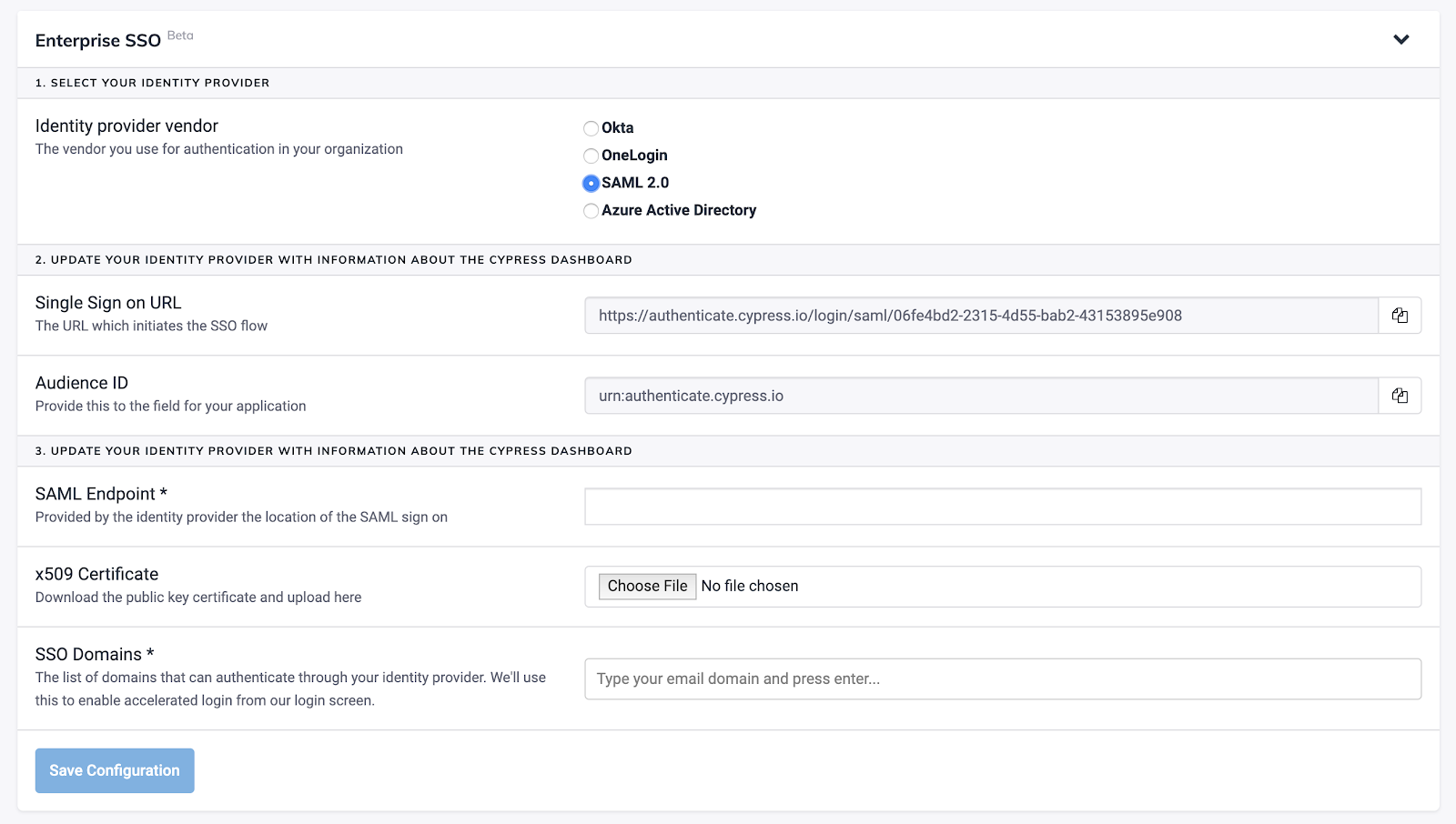Select the SAML 2.0 radio option

pyautogui.click(x=591, y=183)
